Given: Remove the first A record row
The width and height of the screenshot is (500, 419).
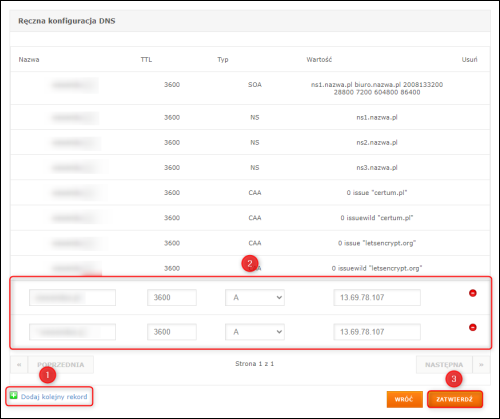Looking at the screenshot, I should tap(473, 293).
